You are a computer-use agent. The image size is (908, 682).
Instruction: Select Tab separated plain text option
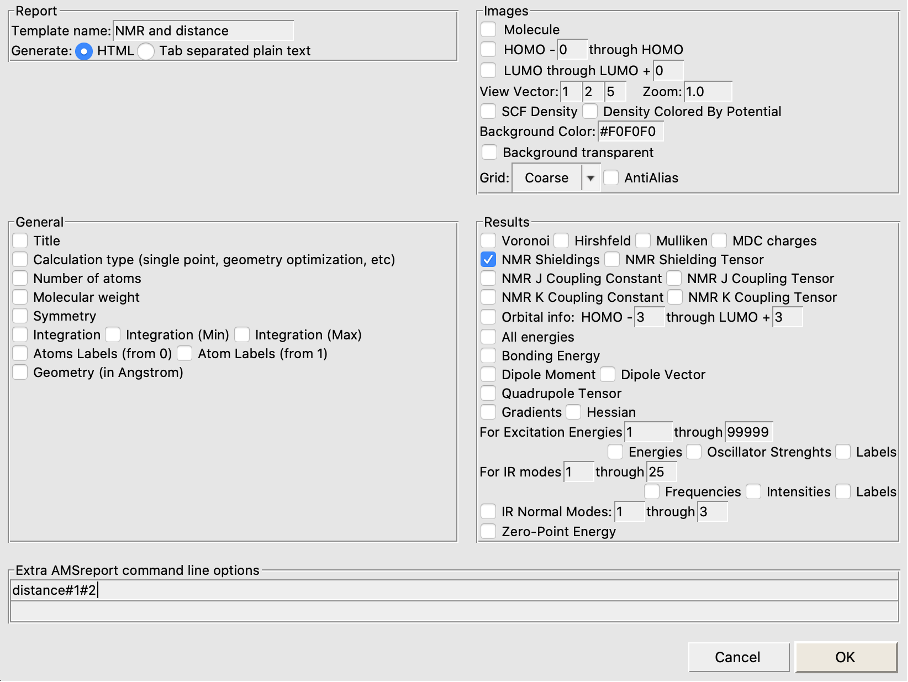pos(146,51)
